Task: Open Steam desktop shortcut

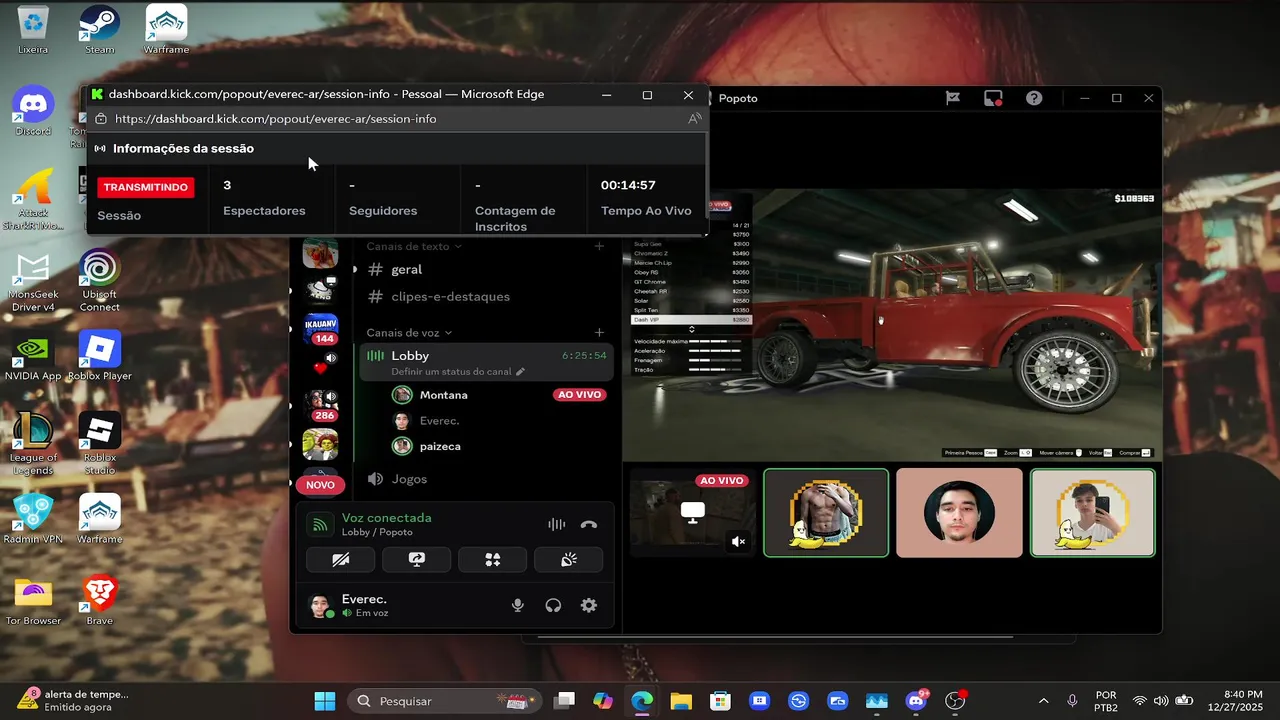Action: 100,30
